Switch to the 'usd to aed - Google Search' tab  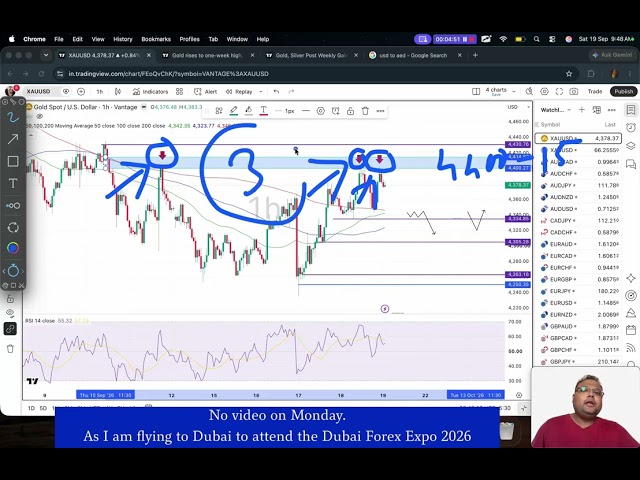pos(413,55)
